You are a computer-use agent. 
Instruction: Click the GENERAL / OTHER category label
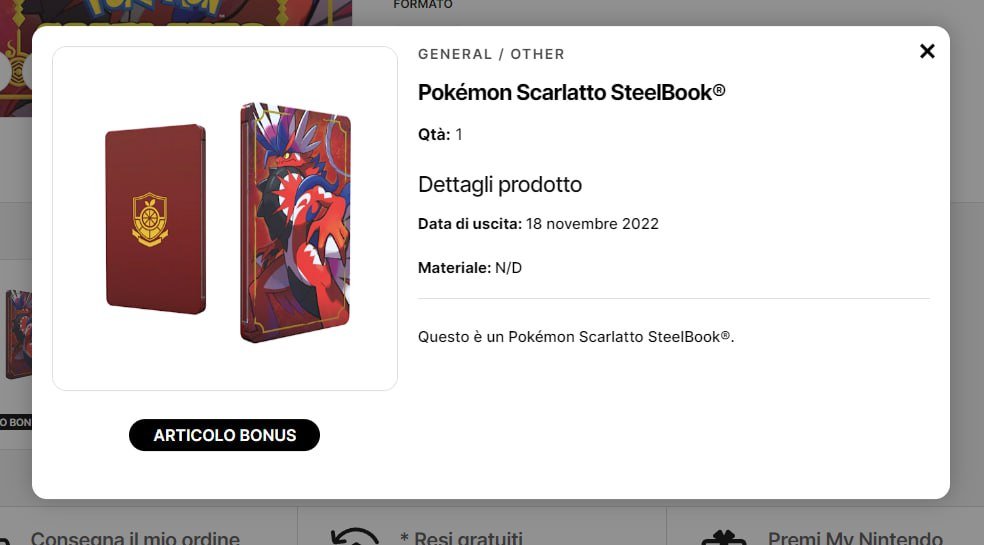[491, 54]
